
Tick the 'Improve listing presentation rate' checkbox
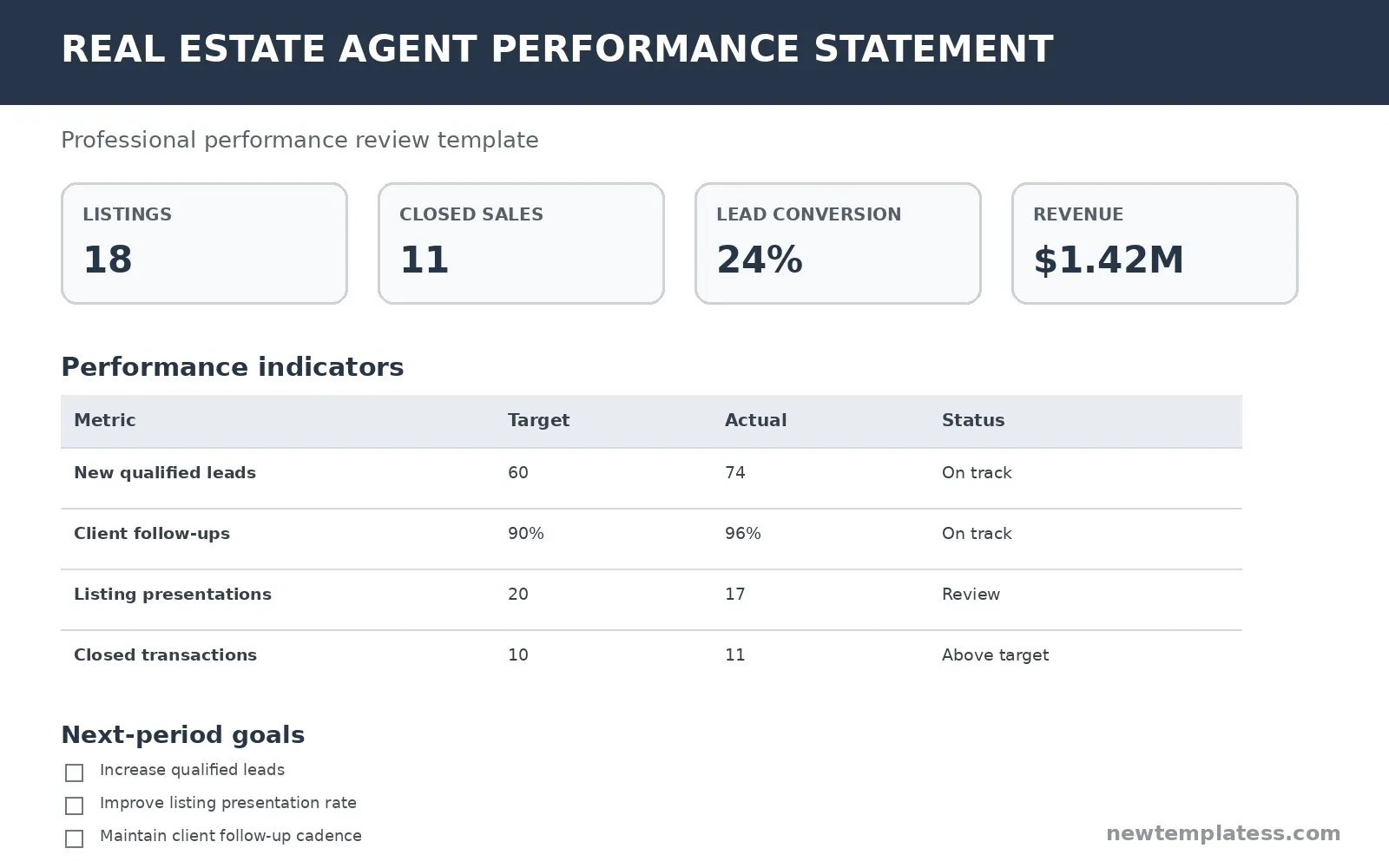[75, 806]
